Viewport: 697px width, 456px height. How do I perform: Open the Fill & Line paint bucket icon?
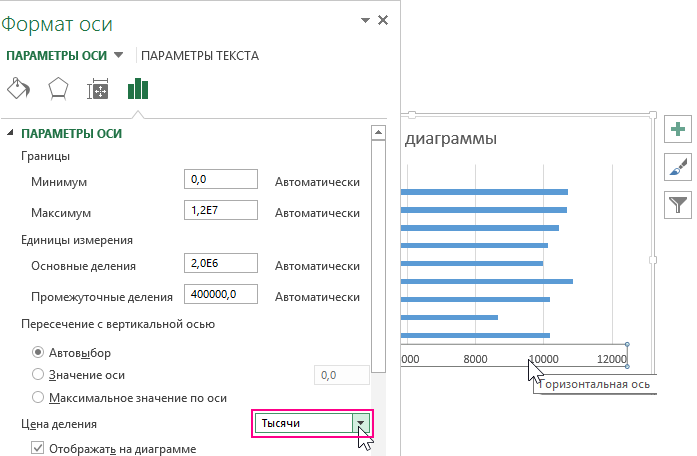click(19, 89)
